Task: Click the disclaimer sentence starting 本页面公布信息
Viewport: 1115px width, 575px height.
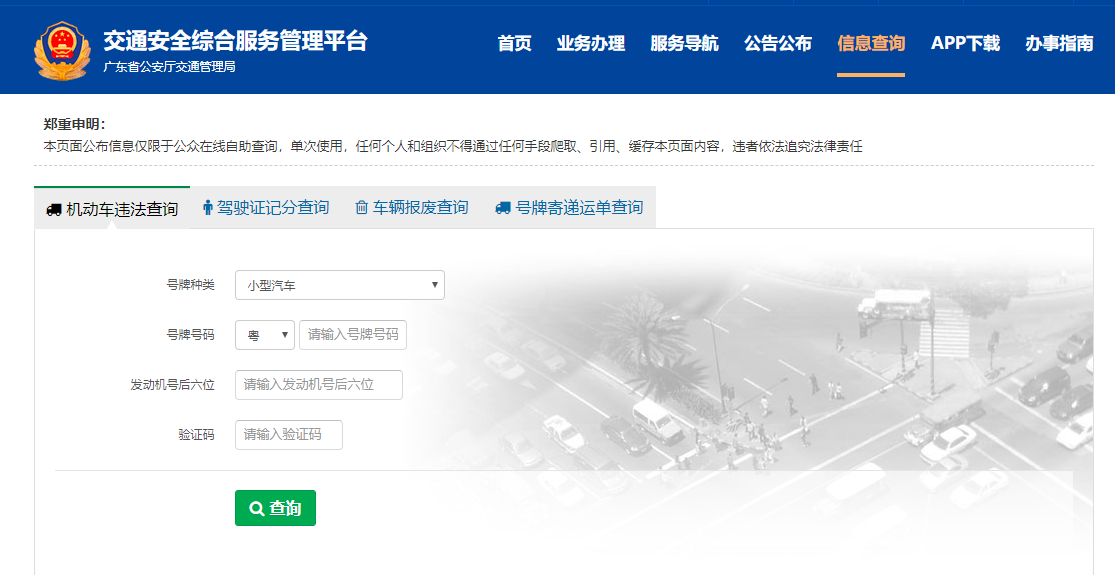Action: 453,146
